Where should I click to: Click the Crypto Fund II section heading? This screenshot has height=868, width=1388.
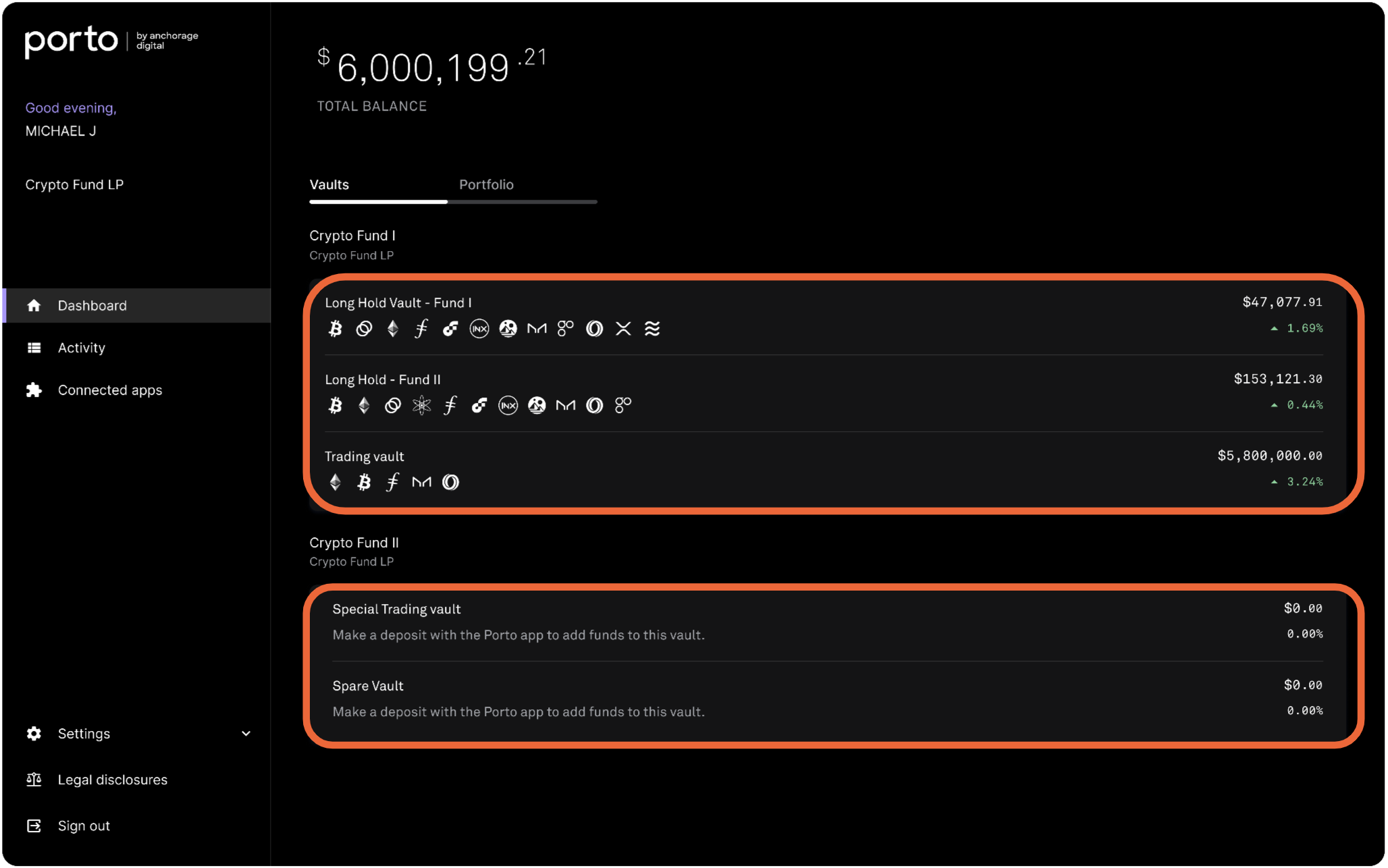coord(354,543)
